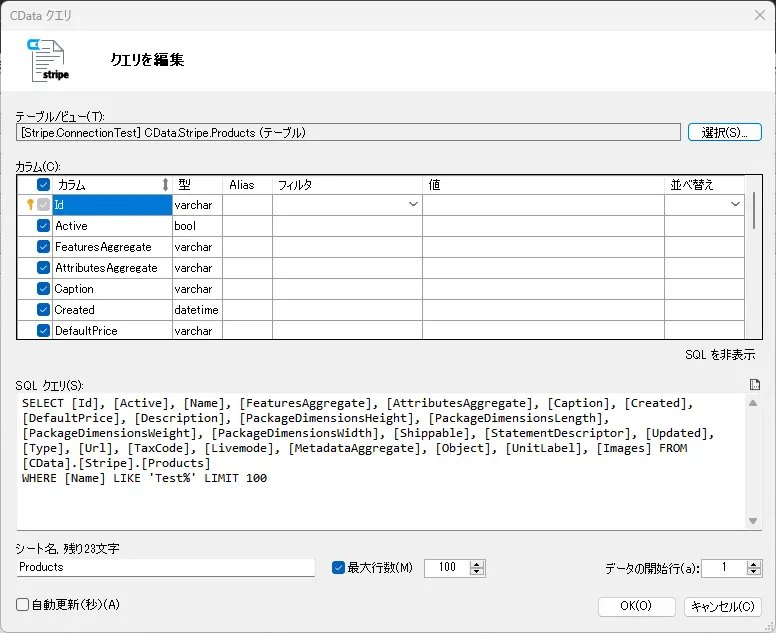
Task: Uncheck the Active column checkbox
Action: 44,226
